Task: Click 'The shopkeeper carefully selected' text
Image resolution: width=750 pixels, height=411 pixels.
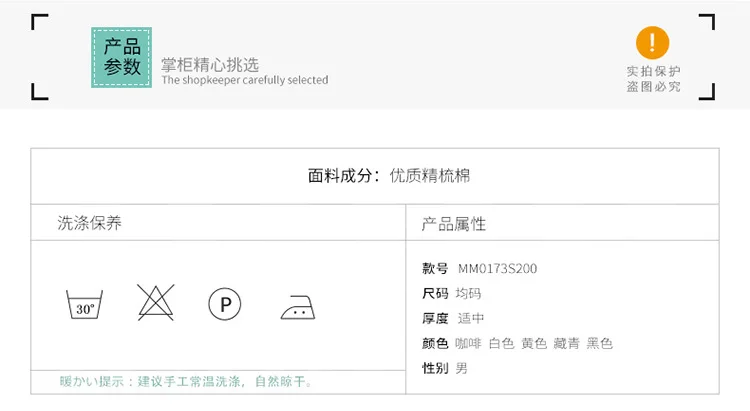Action: click(x=245, y=80)
